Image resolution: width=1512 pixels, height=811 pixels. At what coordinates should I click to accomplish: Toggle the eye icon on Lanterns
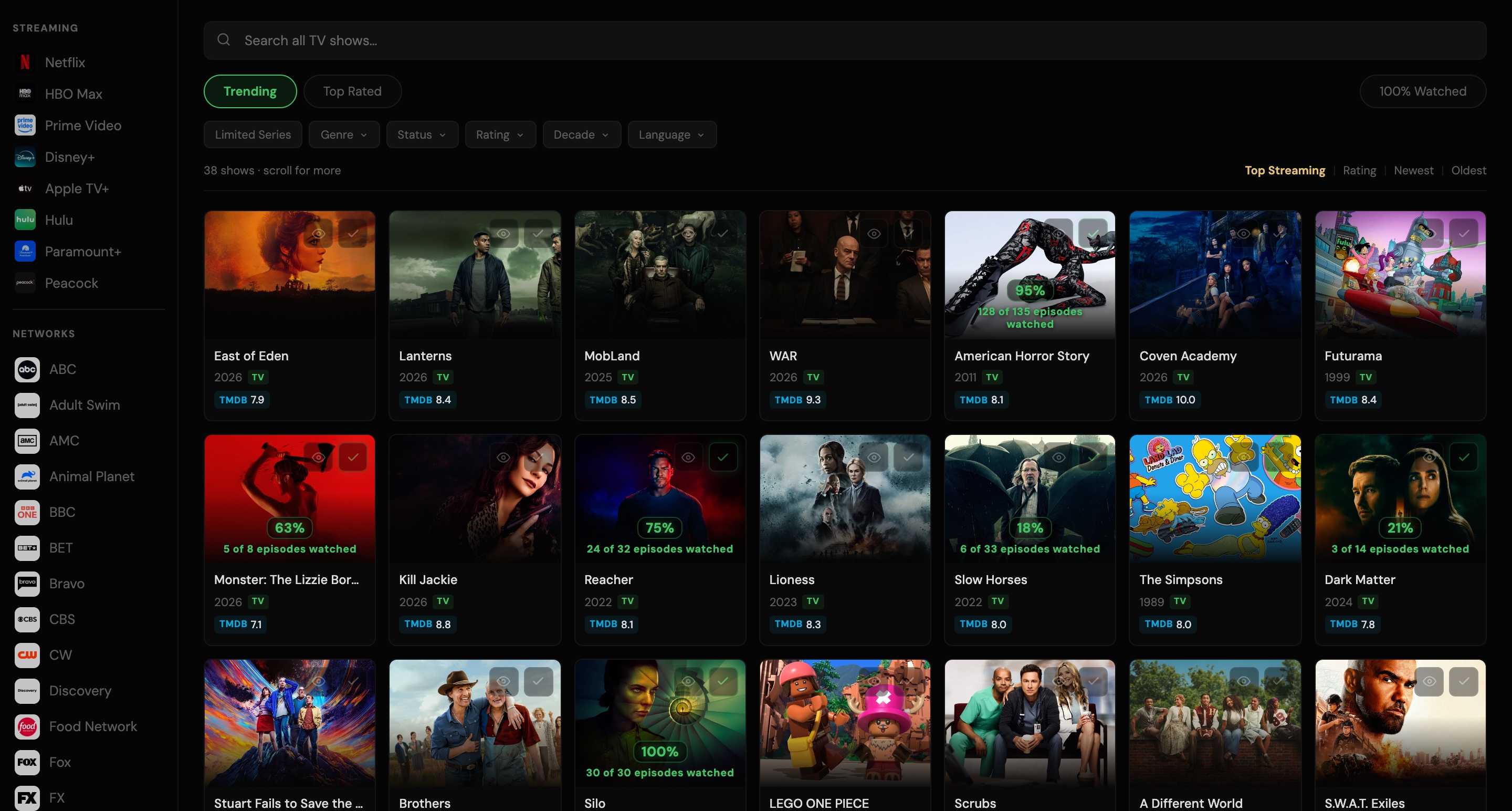click(x=503, y=234)
